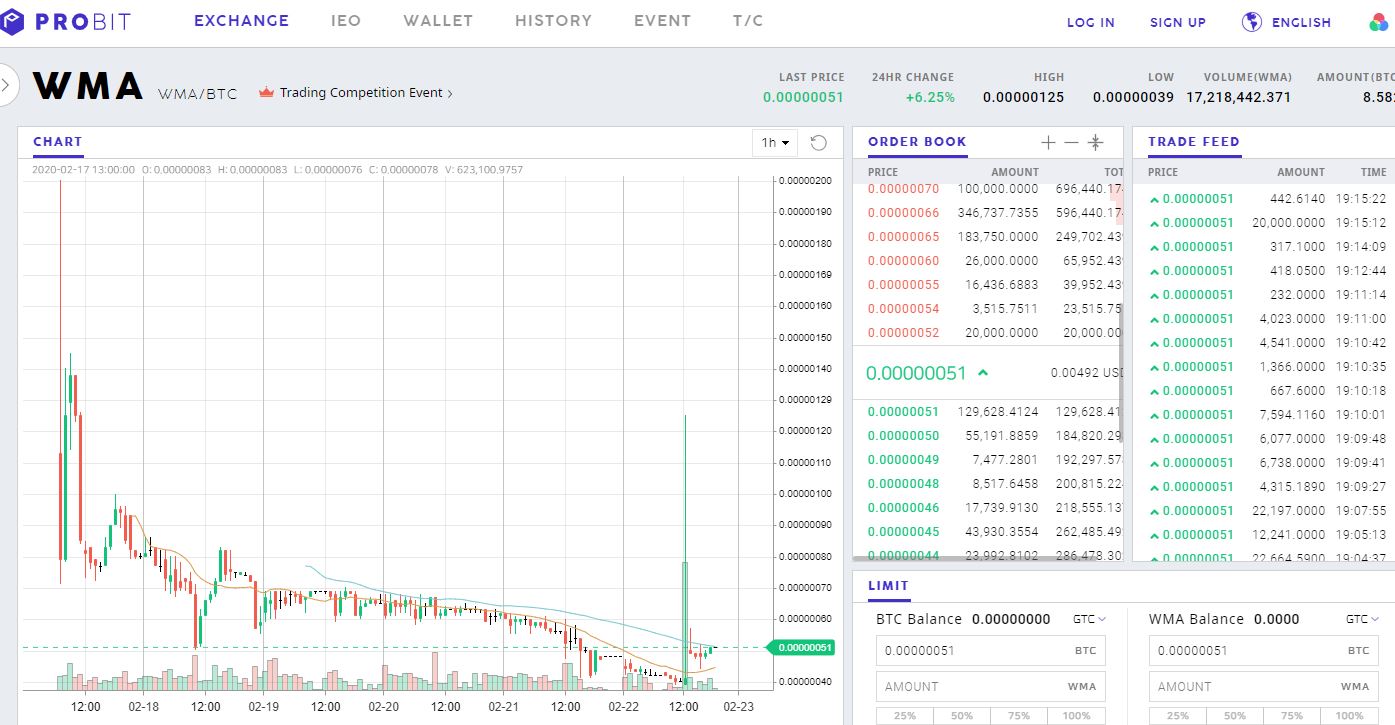Click the crown icon beside Trading Competition Event
The image size is (1395, 725).
point(266,93)
